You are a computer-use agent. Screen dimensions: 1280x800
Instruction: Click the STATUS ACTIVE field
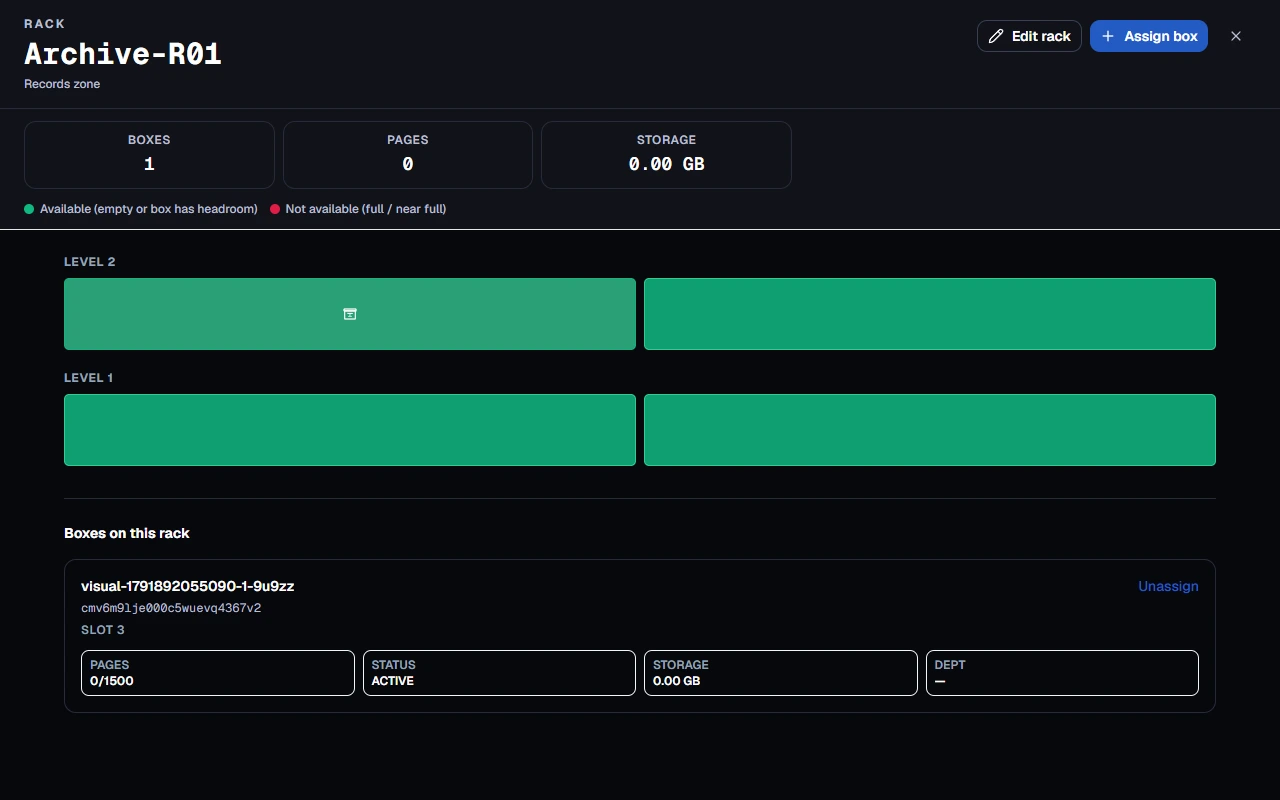tap(499, 673)
